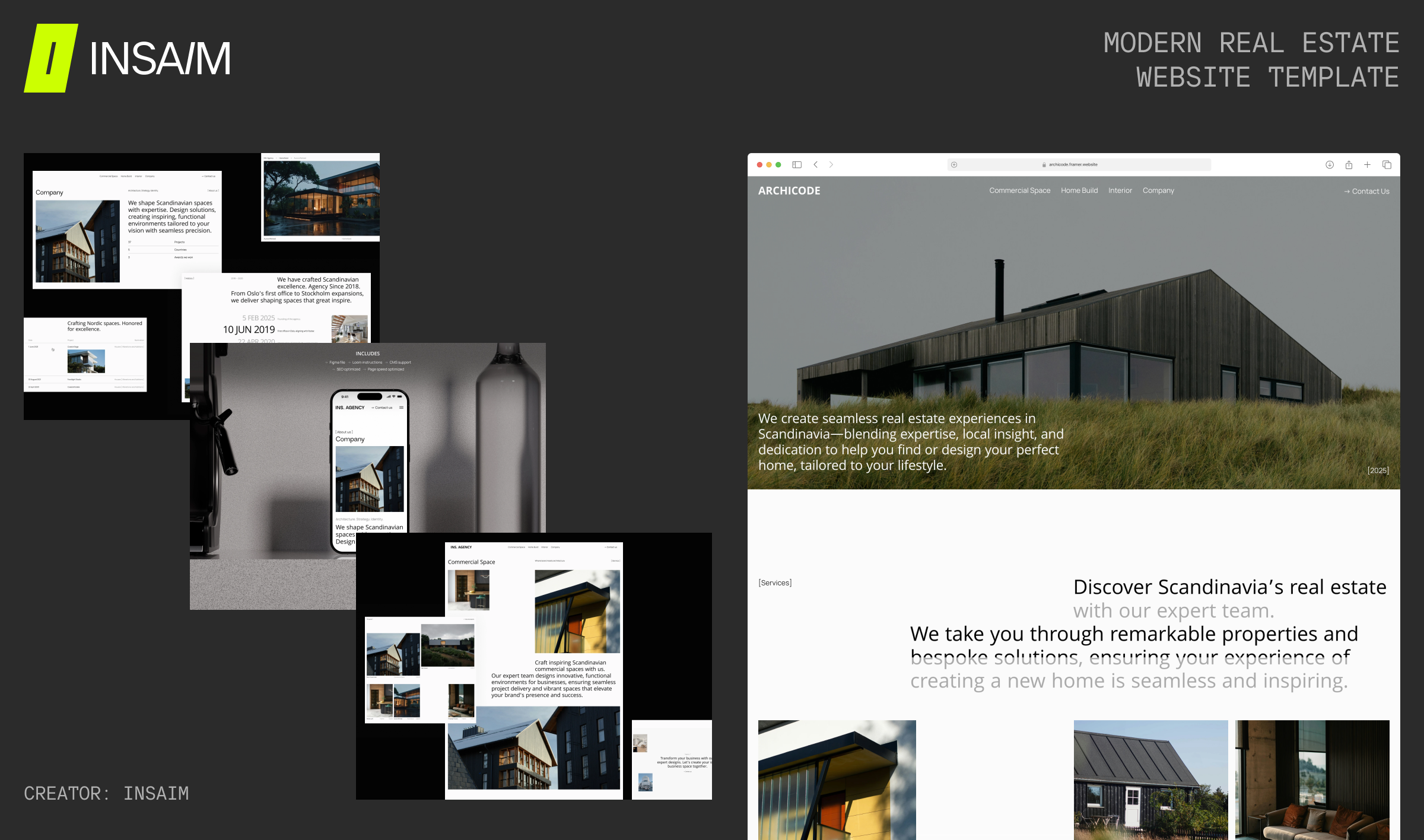Open the Company page from the navbar
This screenshot has width=1424, height=840.
point(1158,190)
